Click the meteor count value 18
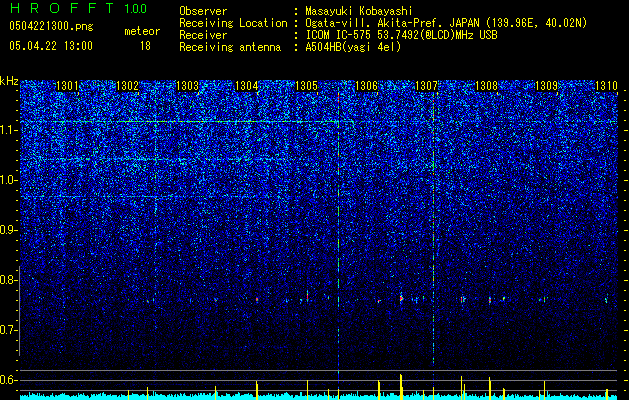This screenshot has height=400, width=629. click(145, 46)
